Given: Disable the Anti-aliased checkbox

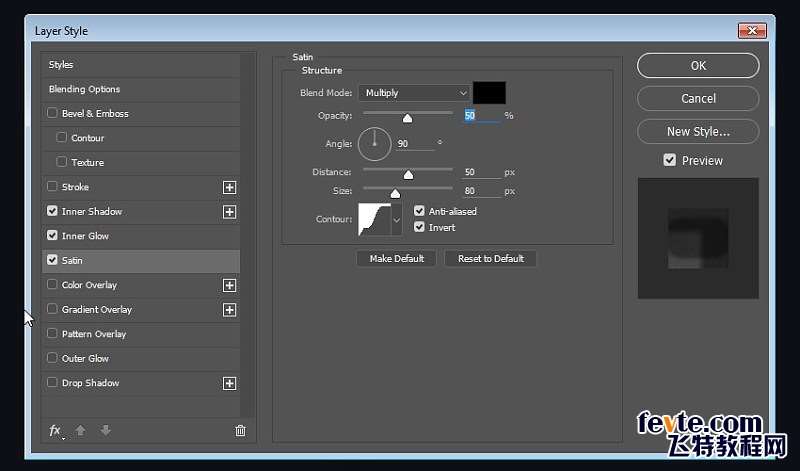Looking at the screenshot, I should click(419, 211).
